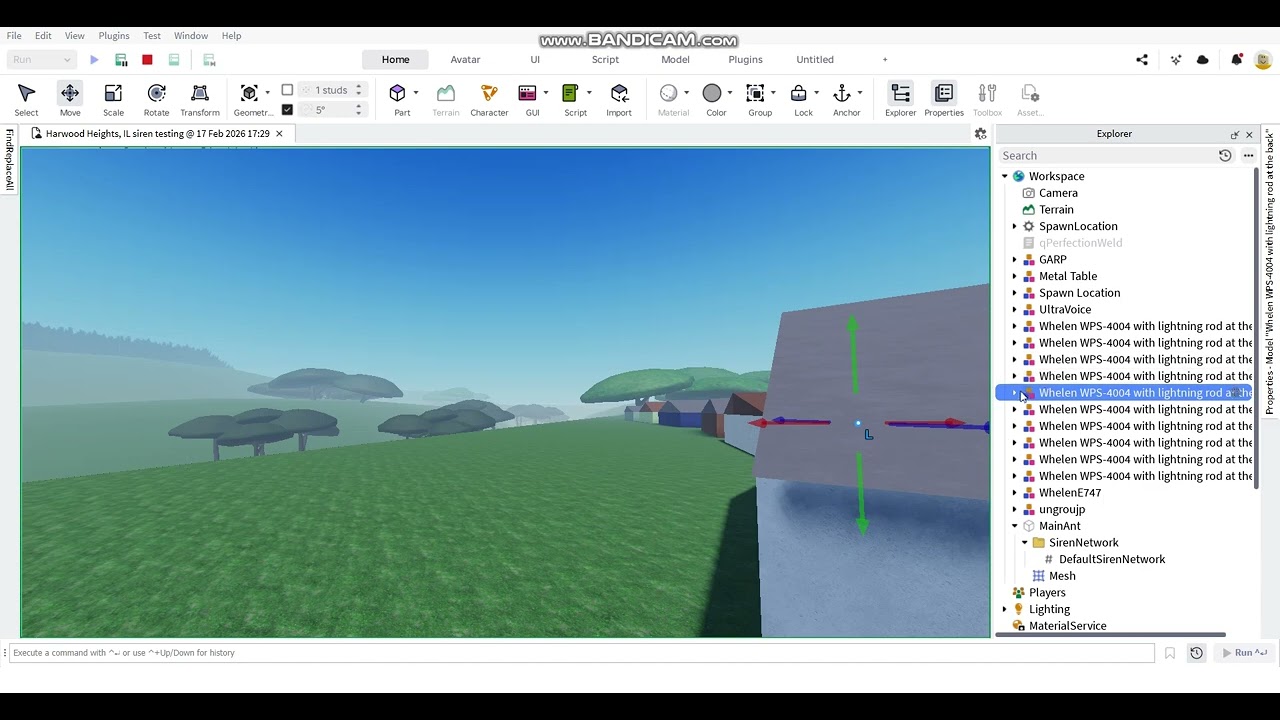Expand the GARP model

coord(1015,260)
